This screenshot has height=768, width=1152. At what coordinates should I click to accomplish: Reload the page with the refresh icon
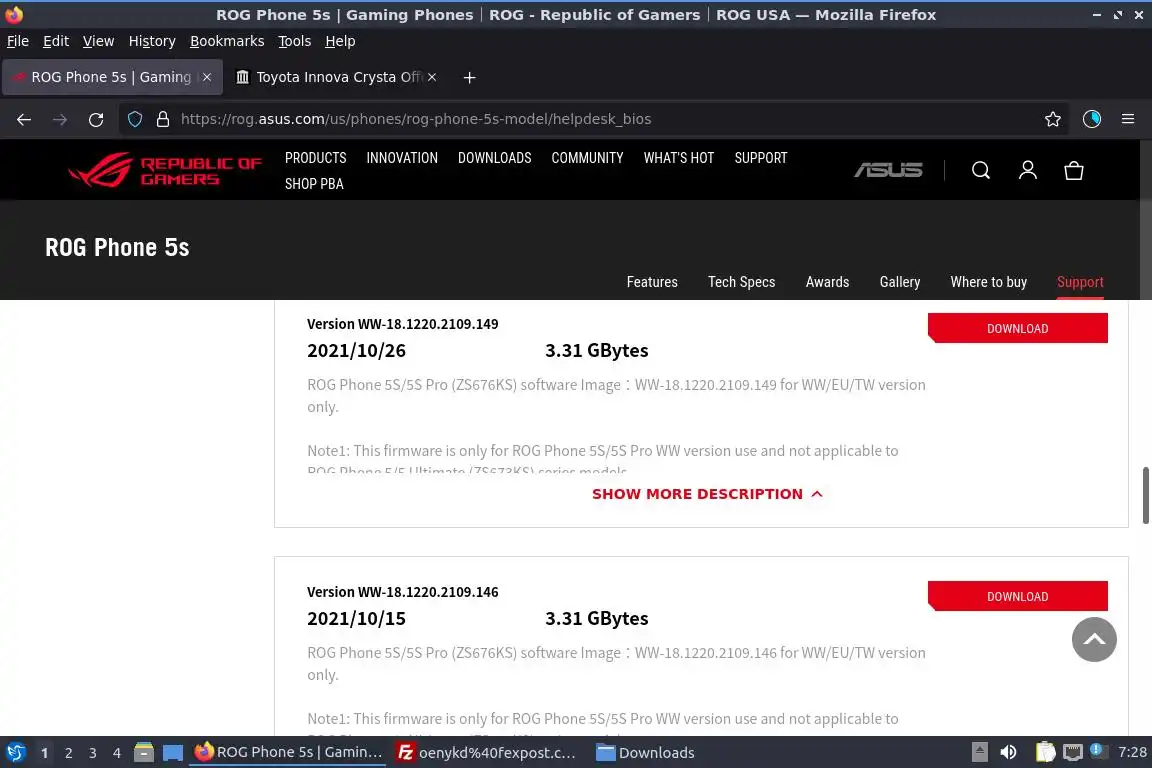click(x=96, y=119)
